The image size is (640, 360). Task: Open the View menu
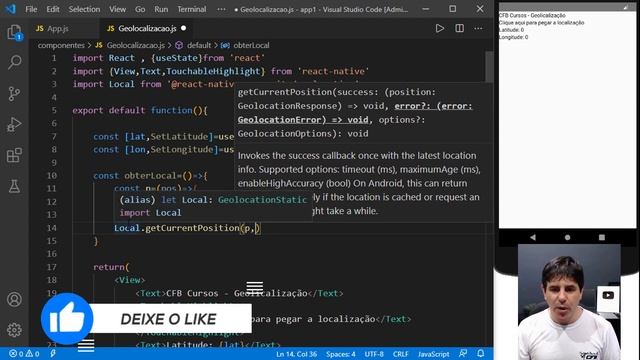point(117,9)
